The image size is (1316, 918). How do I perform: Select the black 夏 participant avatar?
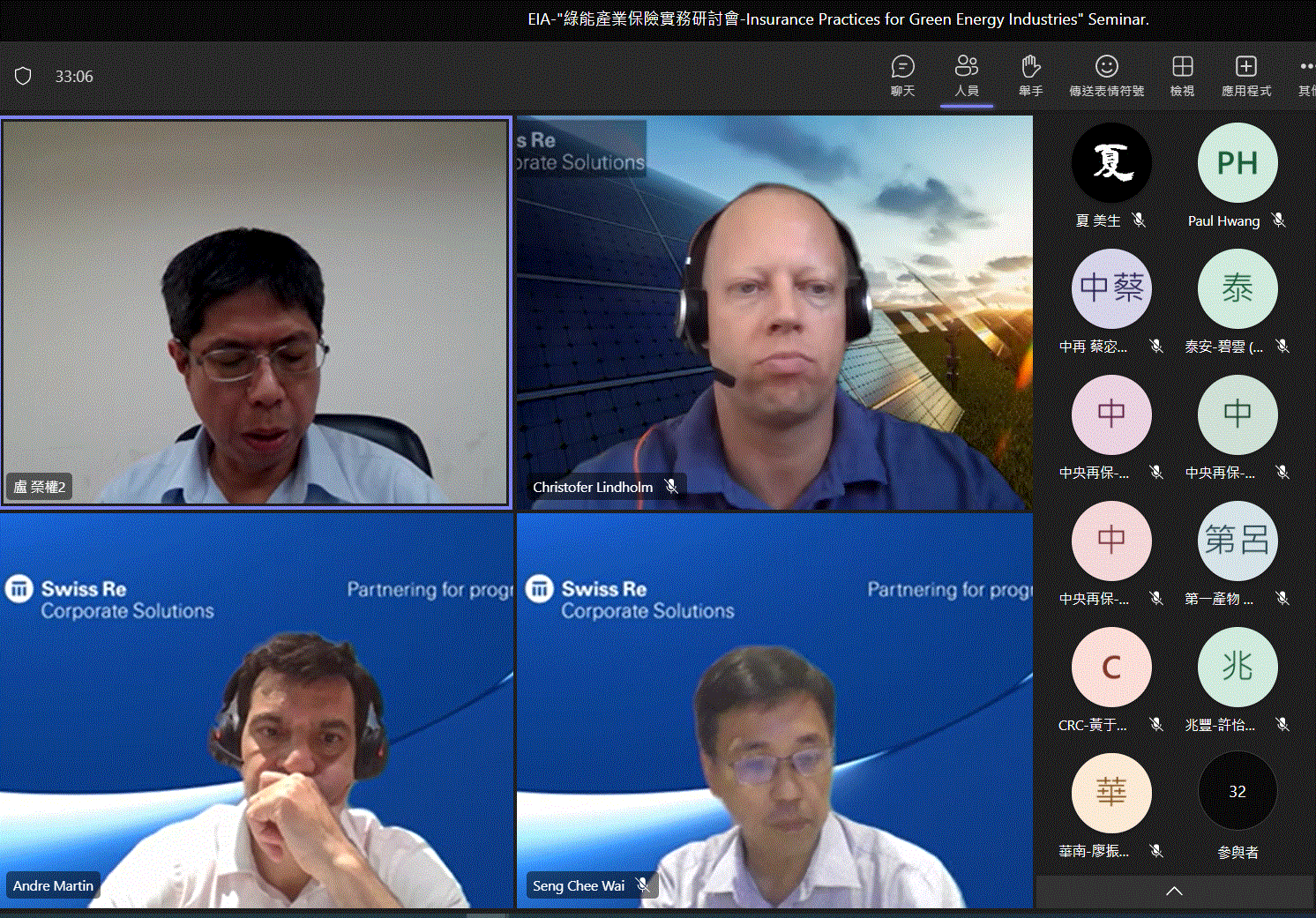point(1111,163)
